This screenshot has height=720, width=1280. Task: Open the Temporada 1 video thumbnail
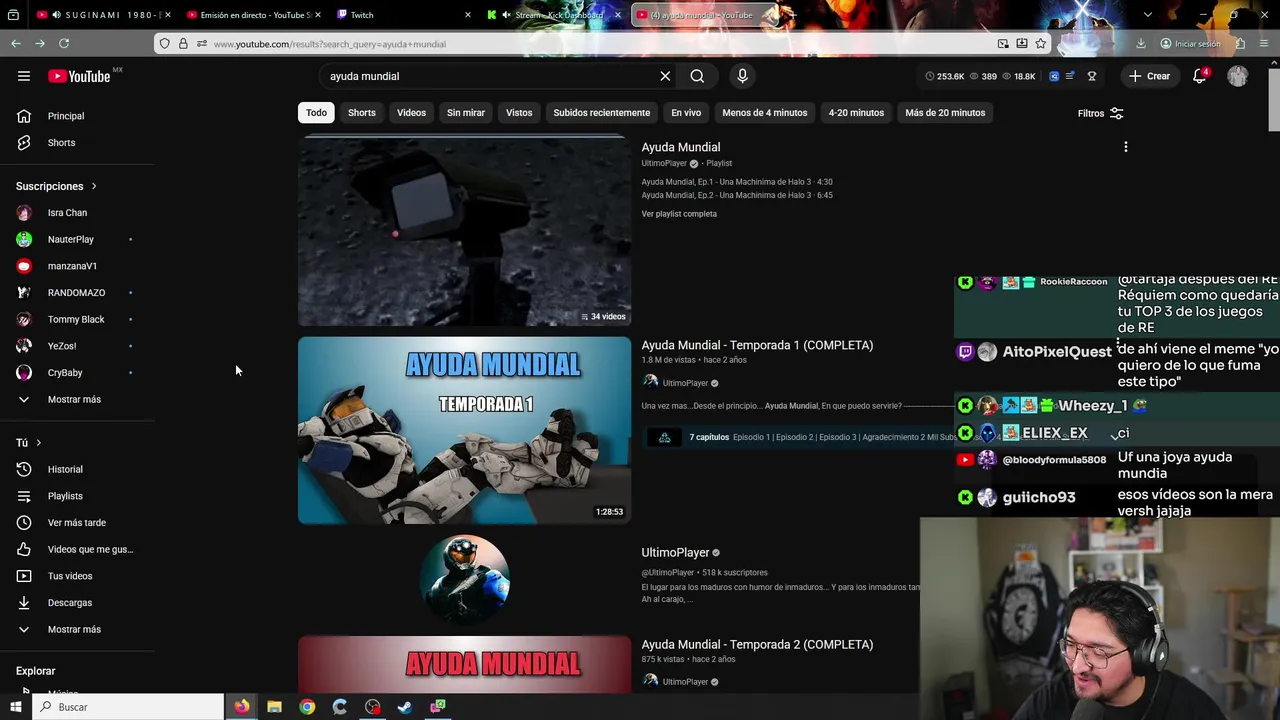464,430
